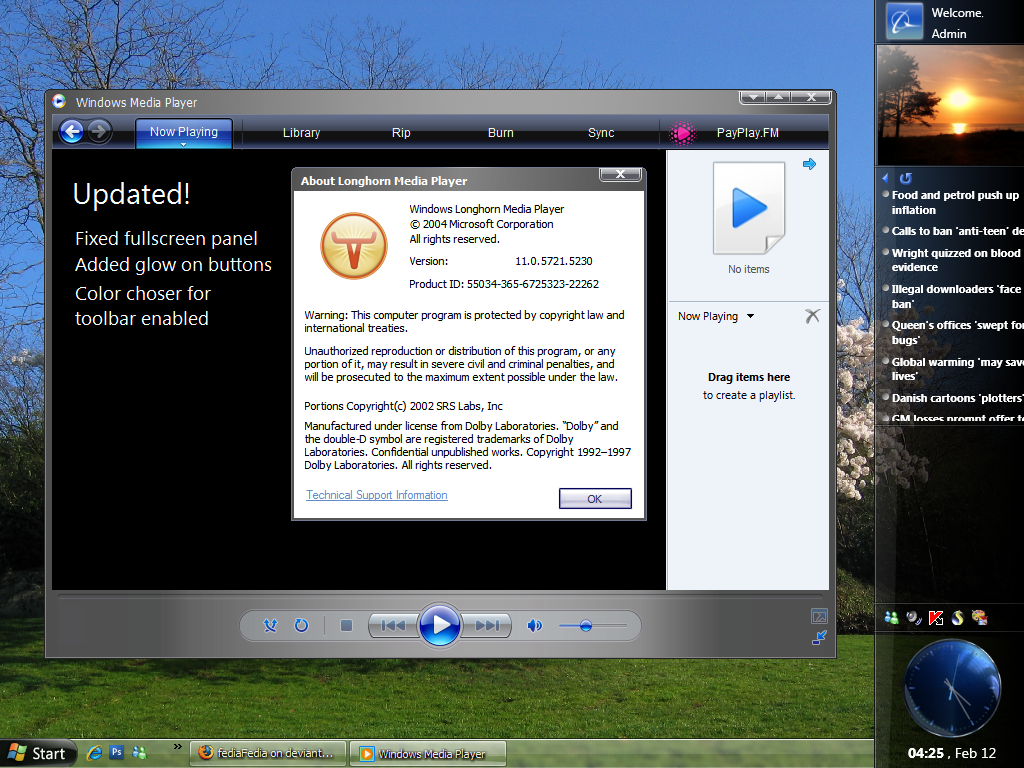
Task: Click the blue arrow above the No items thumbnail
Action: 809,164
